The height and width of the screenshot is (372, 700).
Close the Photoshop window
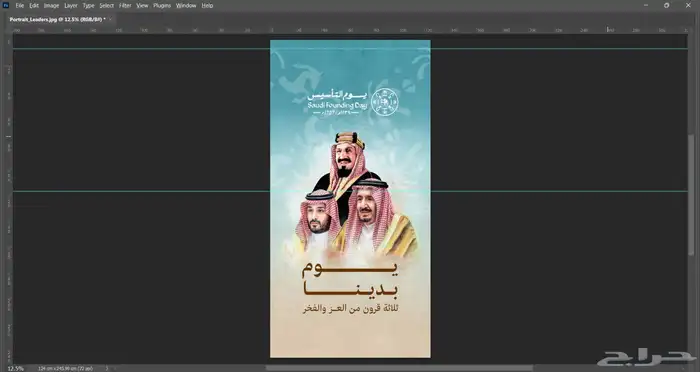688,5
